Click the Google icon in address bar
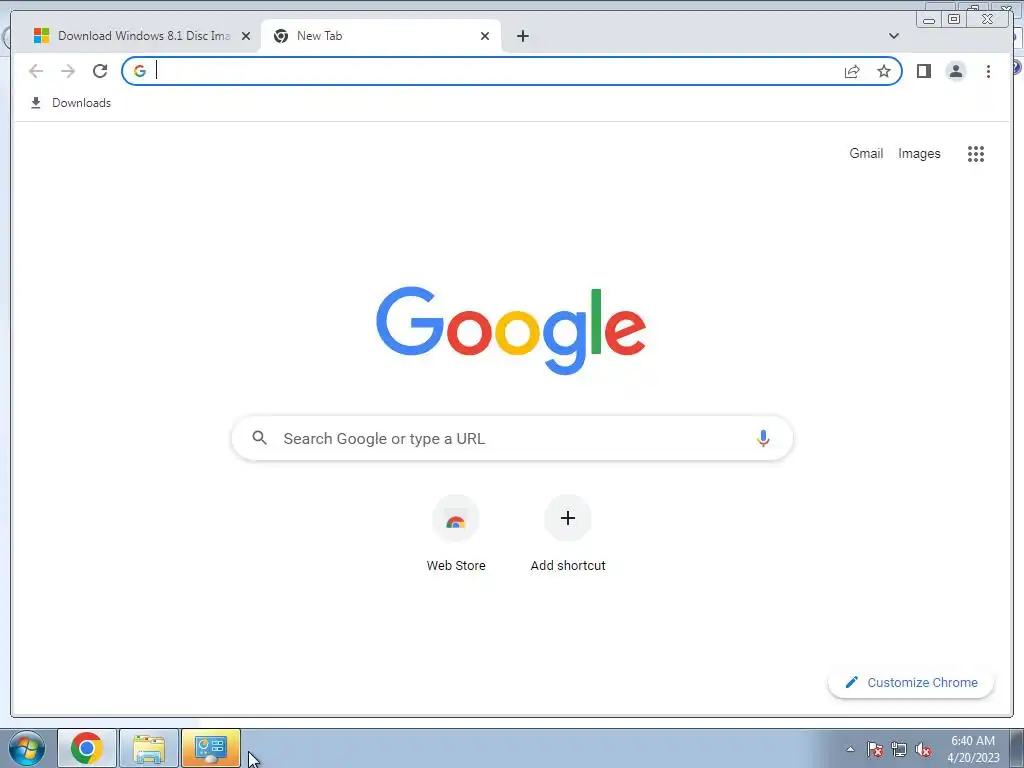This screenshot has width=1024, height=768. coord(140,71)
